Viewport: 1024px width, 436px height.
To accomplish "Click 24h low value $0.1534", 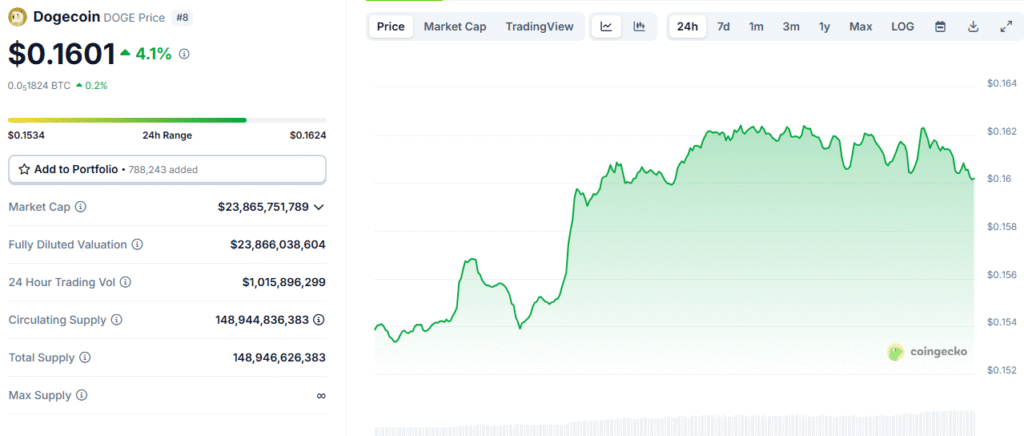I will (x=26, y=136).
